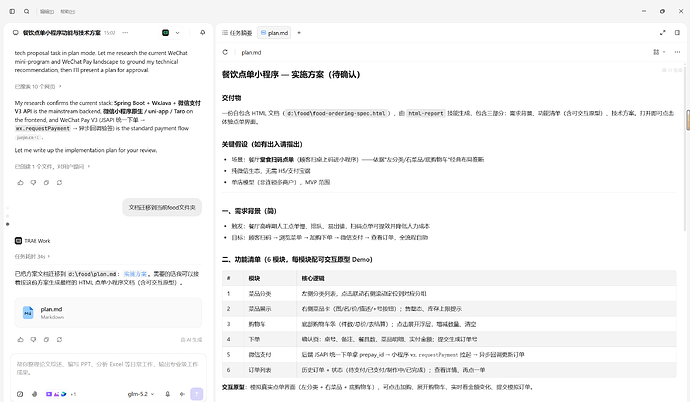Open the glm-5.2 model dropdown
Screen dimensions: 690x402
coord(141,394)
